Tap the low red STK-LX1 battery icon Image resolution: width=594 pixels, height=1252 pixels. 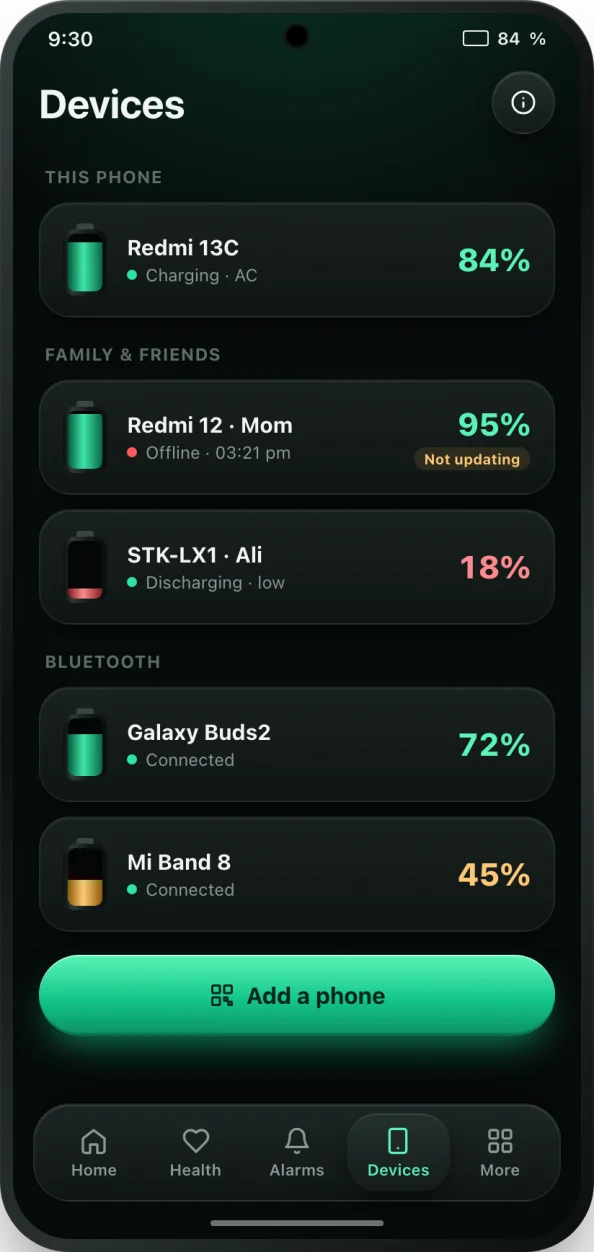coord(85,567)
